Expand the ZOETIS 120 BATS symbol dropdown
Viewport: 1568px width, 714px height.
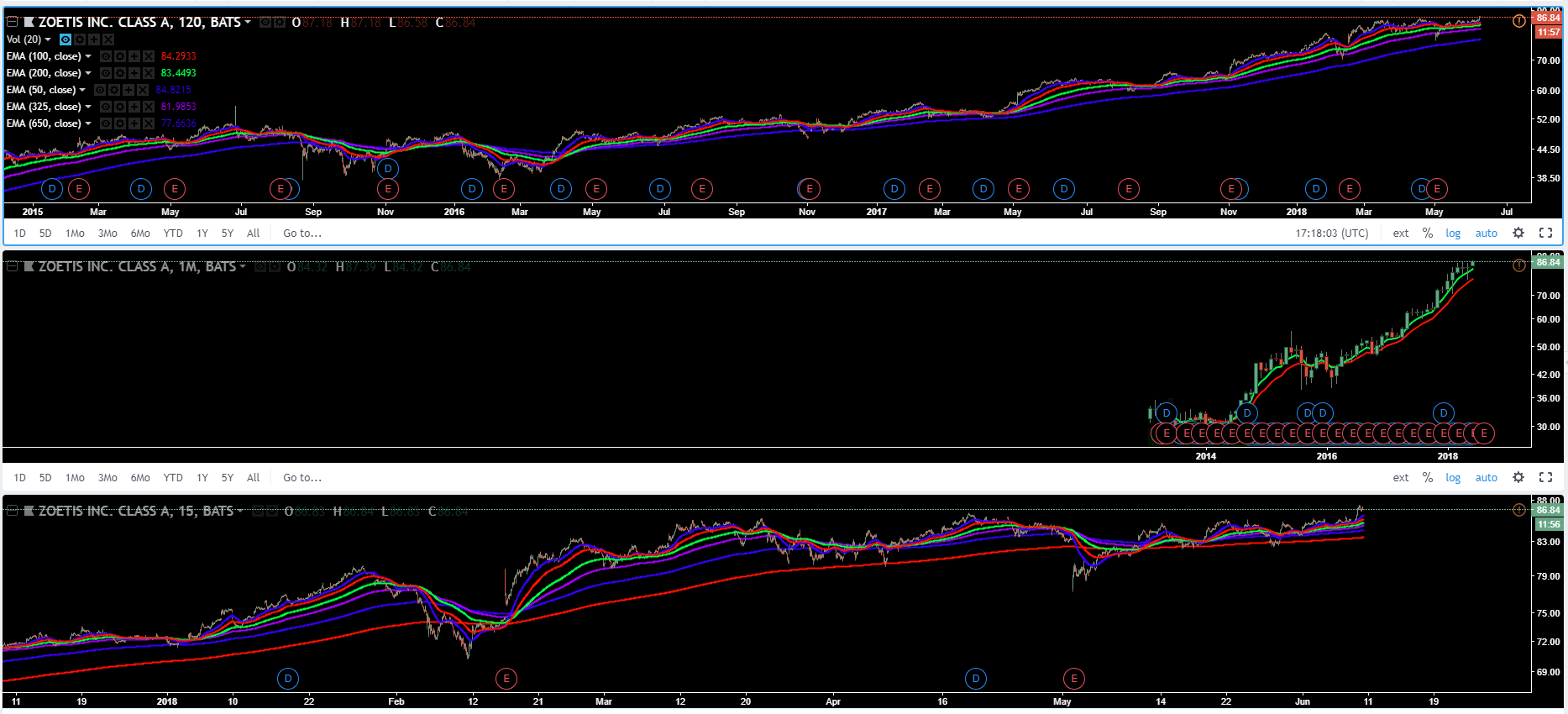point(248,23)
